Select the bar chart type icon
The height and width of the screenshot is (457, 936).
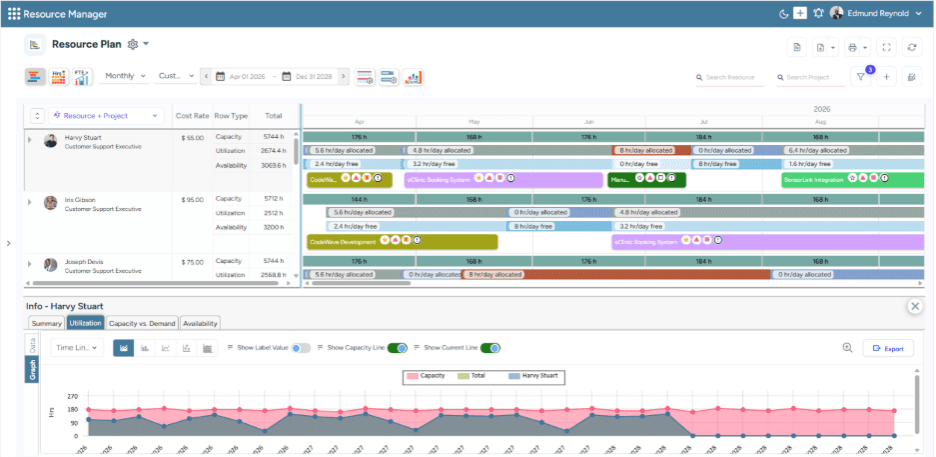(144, 348)
